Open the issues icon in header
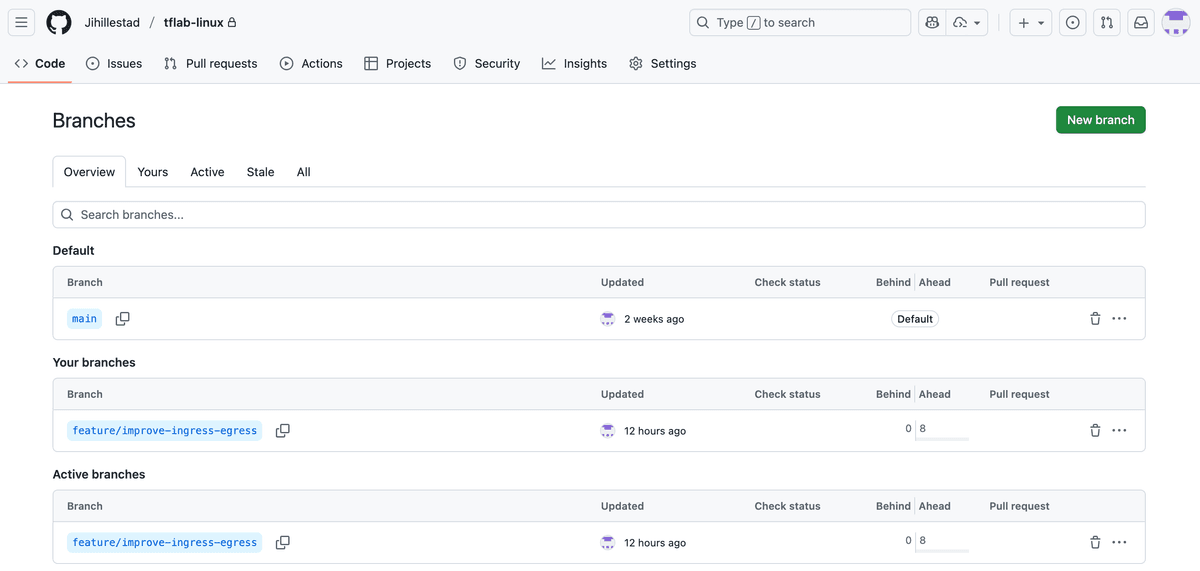1200x571 pixels. pos(1073,22)
